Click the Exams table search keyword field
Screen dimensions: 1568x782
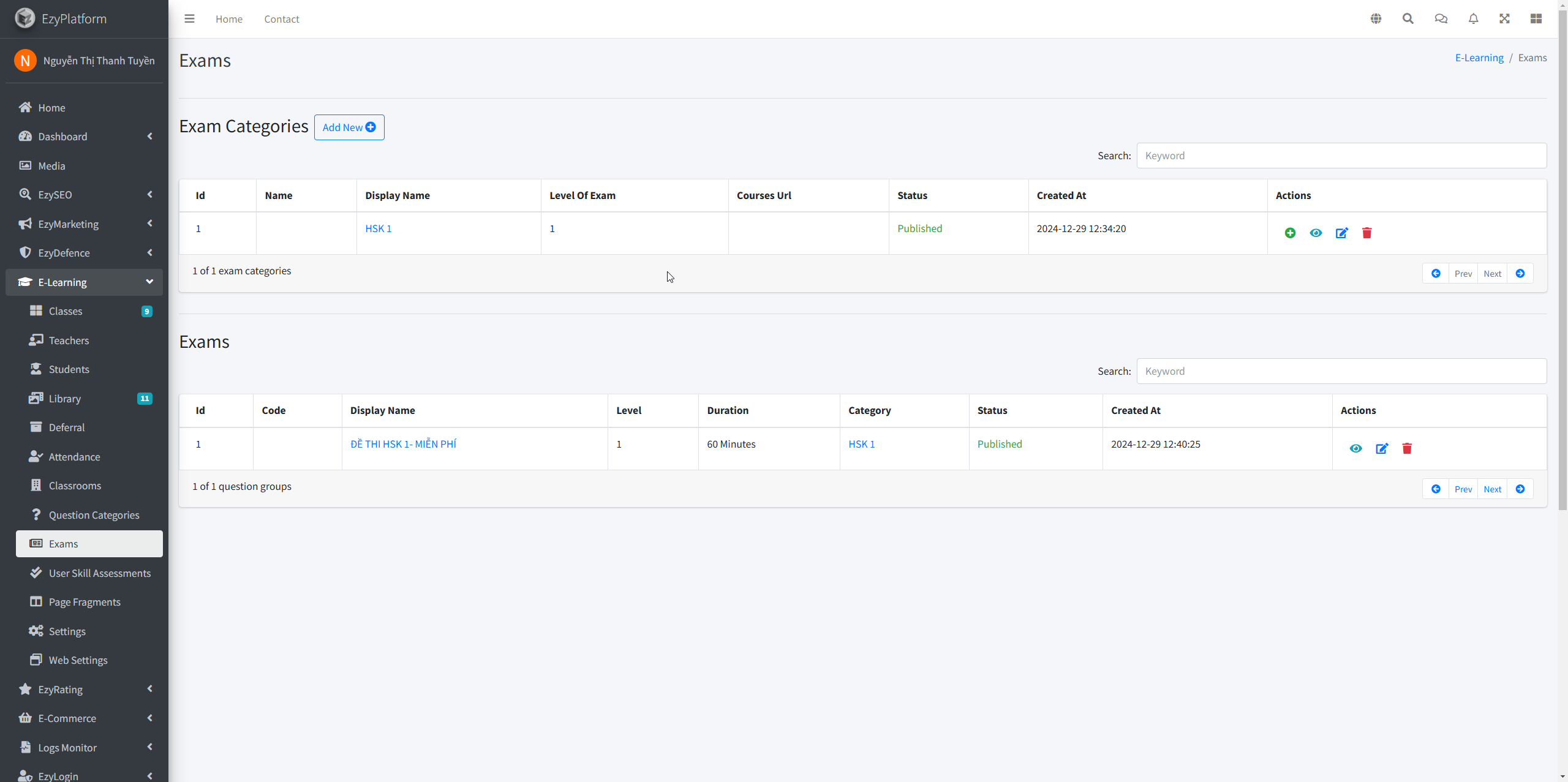[x=1341, y=371]
